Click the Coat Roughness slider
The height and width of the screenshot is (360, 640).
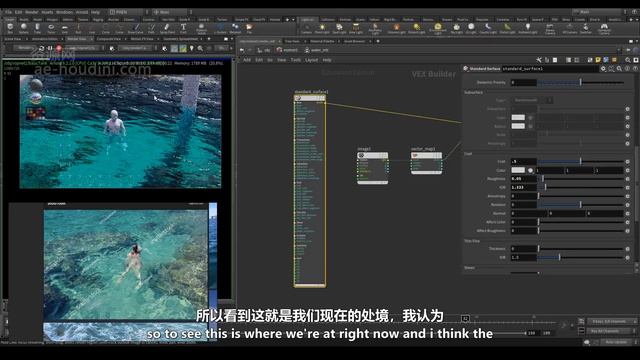(581, 179)
